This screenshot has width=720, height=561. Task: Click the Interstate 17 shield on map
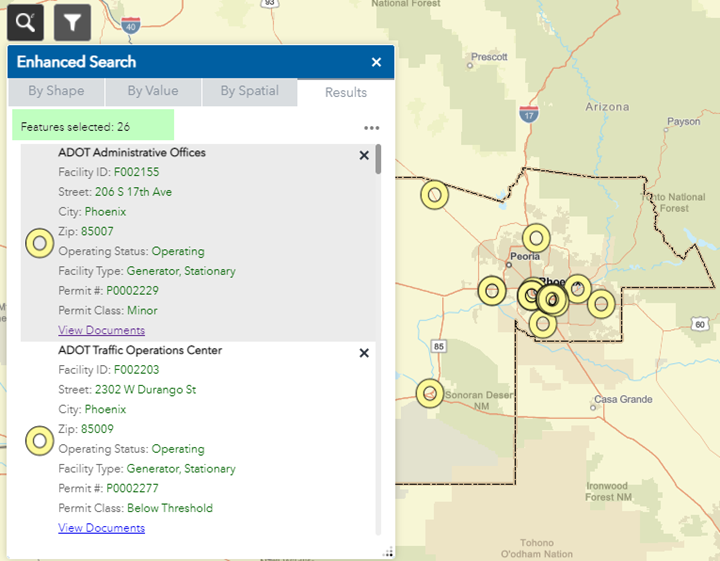529,114
